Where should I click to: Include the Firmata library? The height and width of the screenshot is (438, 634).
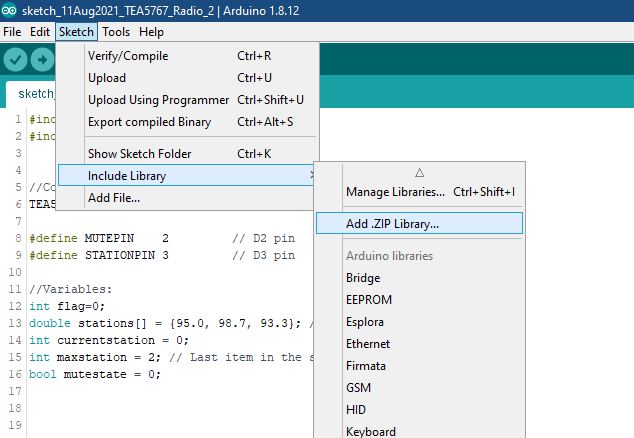tap(367, 366)
